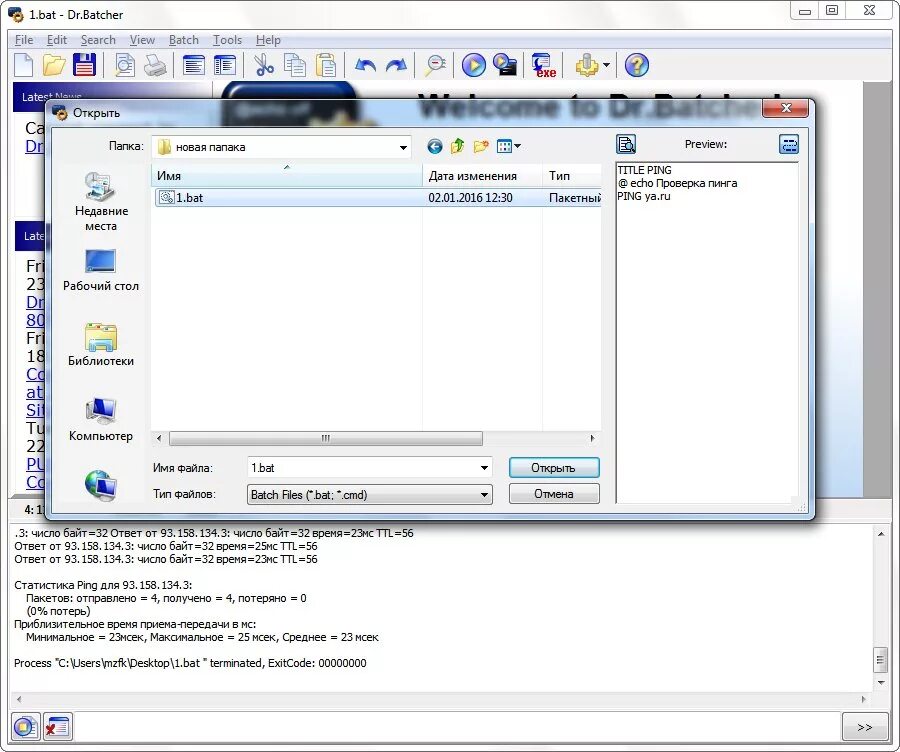The image size is (900, 752).
Task: Click the Save floppy disk icon
Action: [84, 65]
